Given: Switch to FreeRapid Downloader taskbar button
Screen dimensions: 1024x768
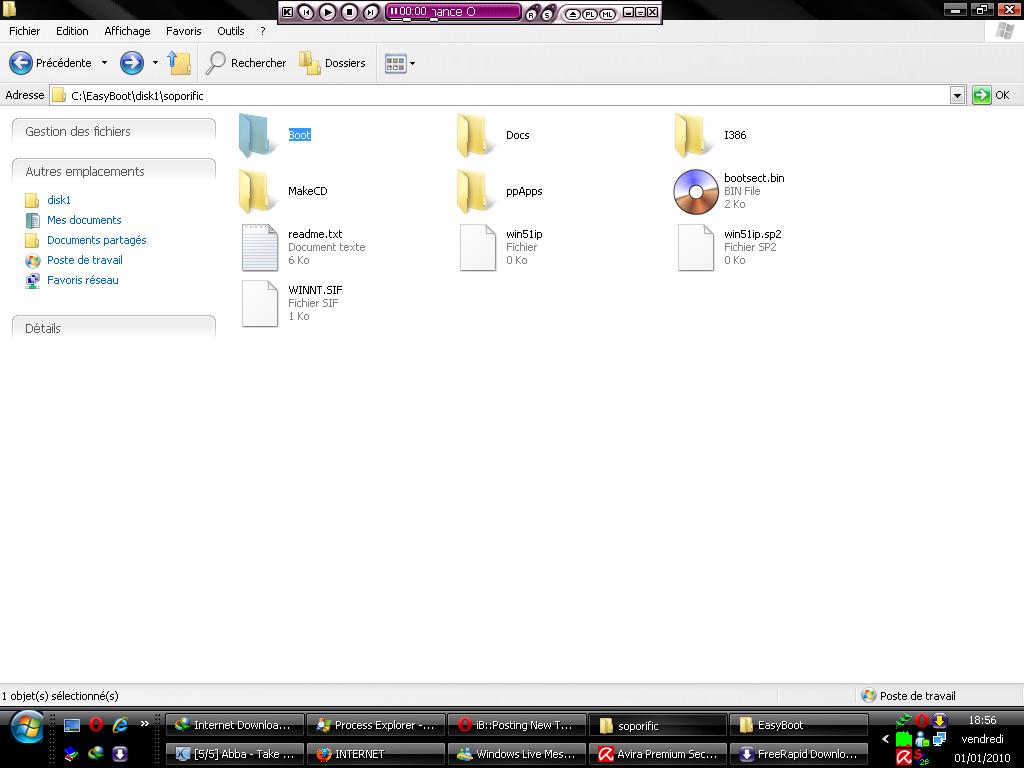Looking at the screenshot, I should (x=799, y=754).
